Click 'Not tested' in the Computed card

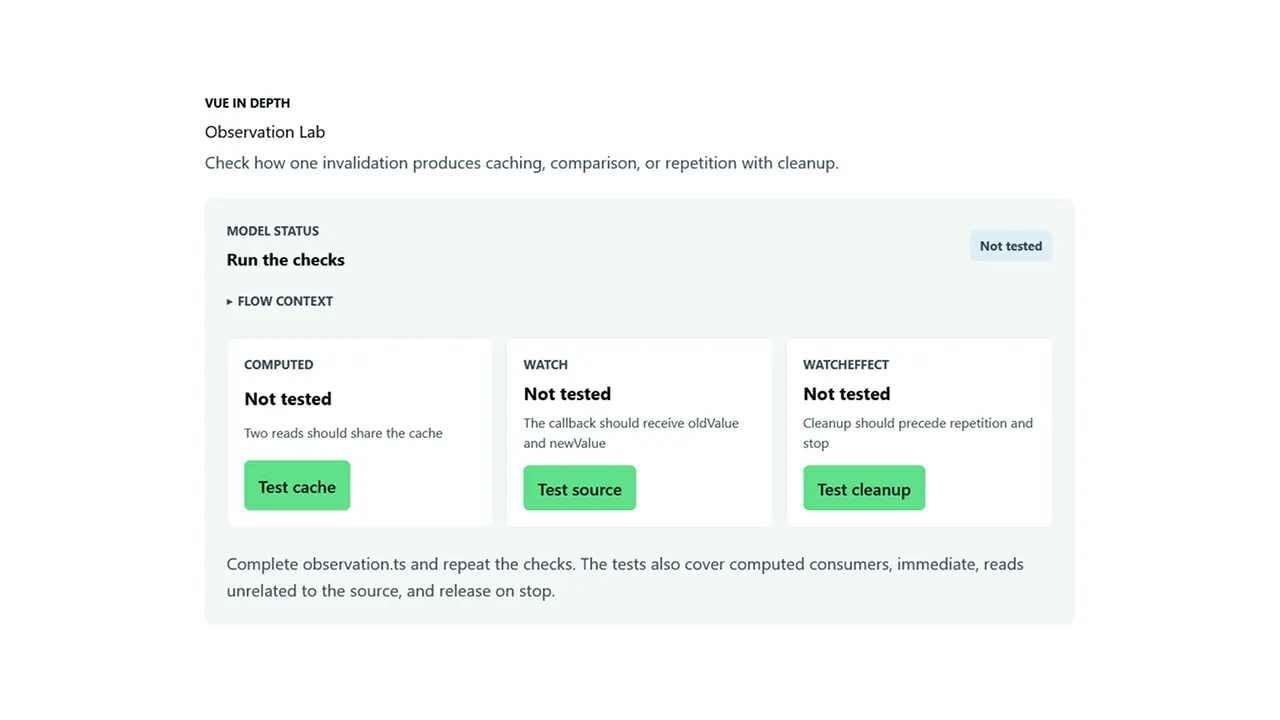[288, 399]
